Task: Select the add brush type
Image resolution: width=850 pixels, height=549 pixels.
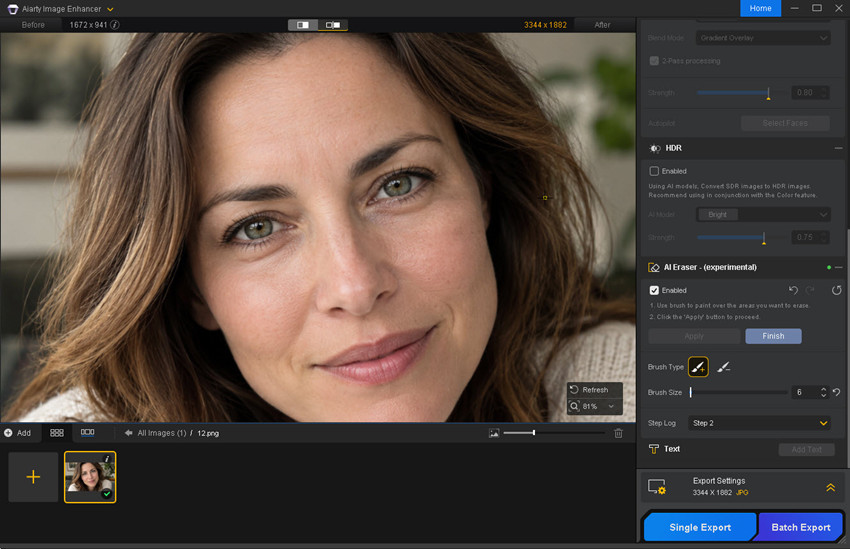Action: (698, 367)
